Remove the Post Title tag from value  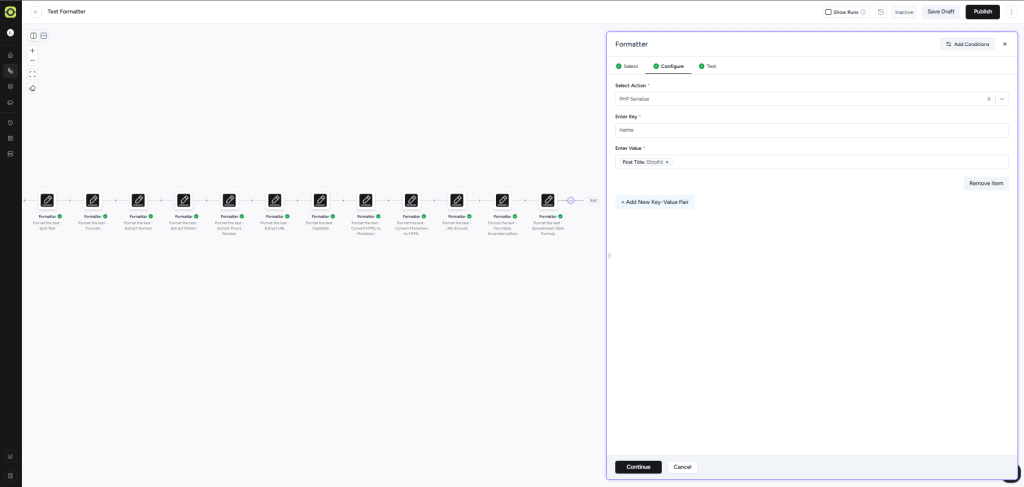pyautogui.click(x=668, y=162)
